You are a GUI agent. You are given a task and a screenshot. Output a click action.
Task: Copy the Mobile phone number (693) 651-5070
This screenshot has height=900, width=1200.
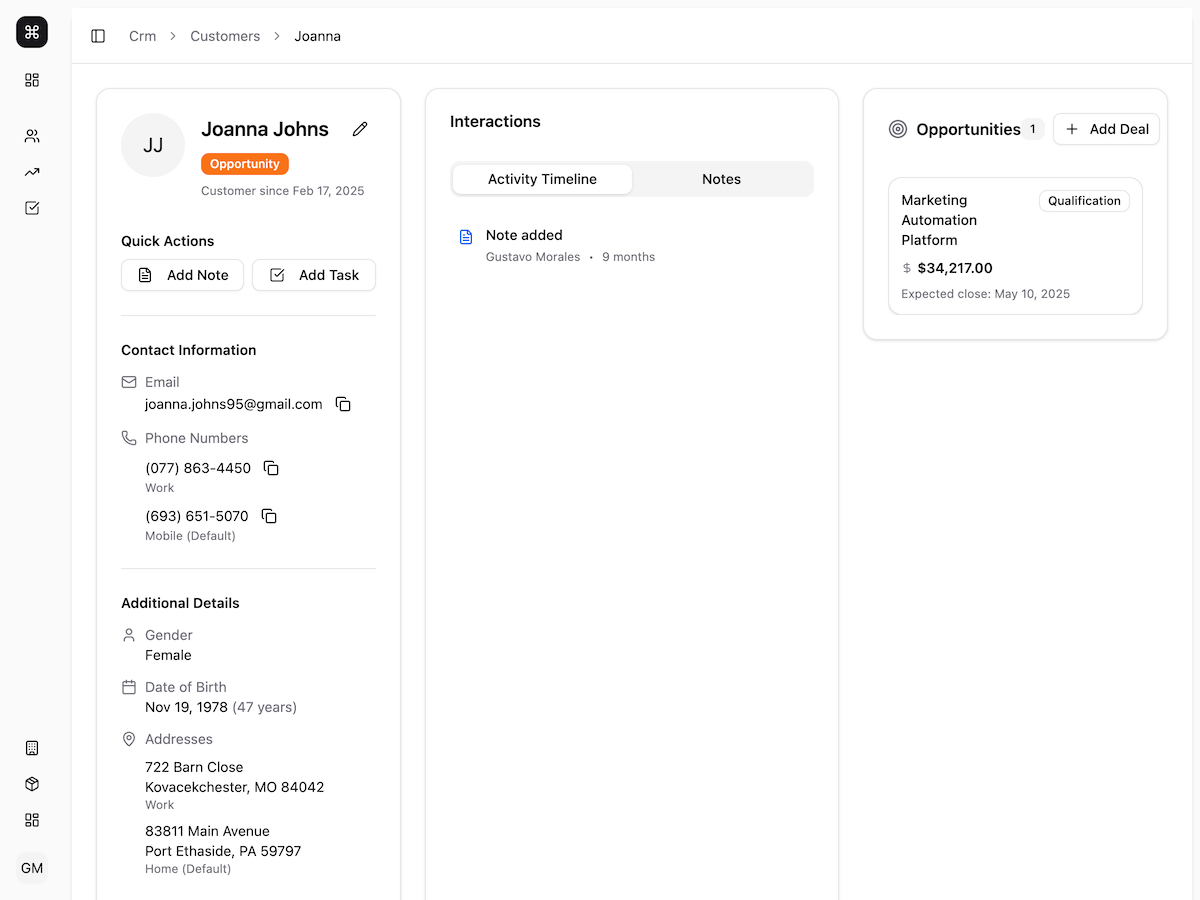[x=268, y=516]
